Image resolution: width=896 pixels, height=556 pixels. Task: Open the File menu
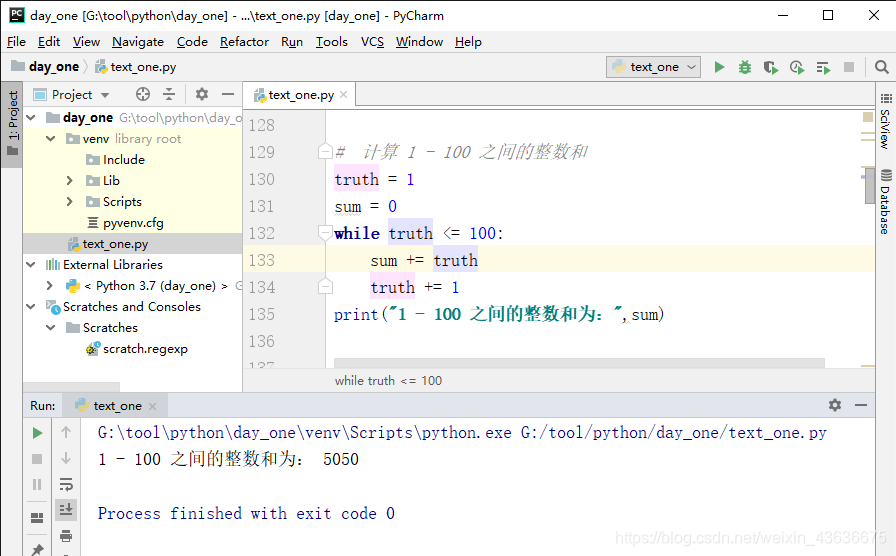(16, 42)
